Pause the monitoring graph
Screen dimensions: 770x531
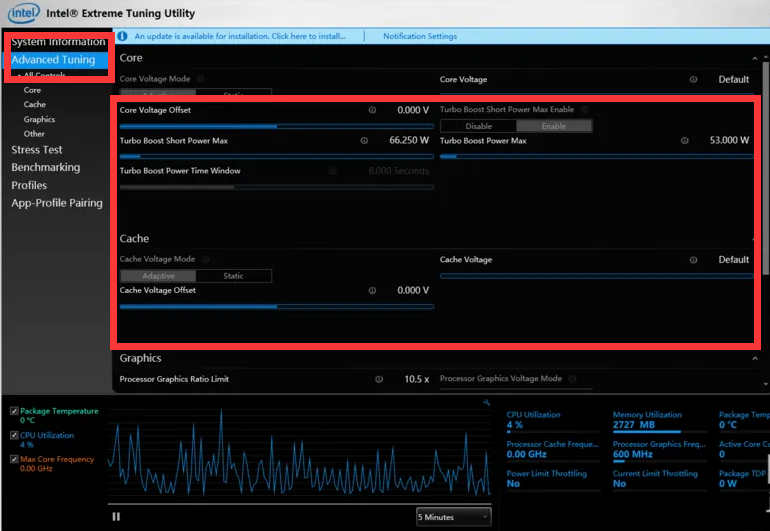click(116, 516)
